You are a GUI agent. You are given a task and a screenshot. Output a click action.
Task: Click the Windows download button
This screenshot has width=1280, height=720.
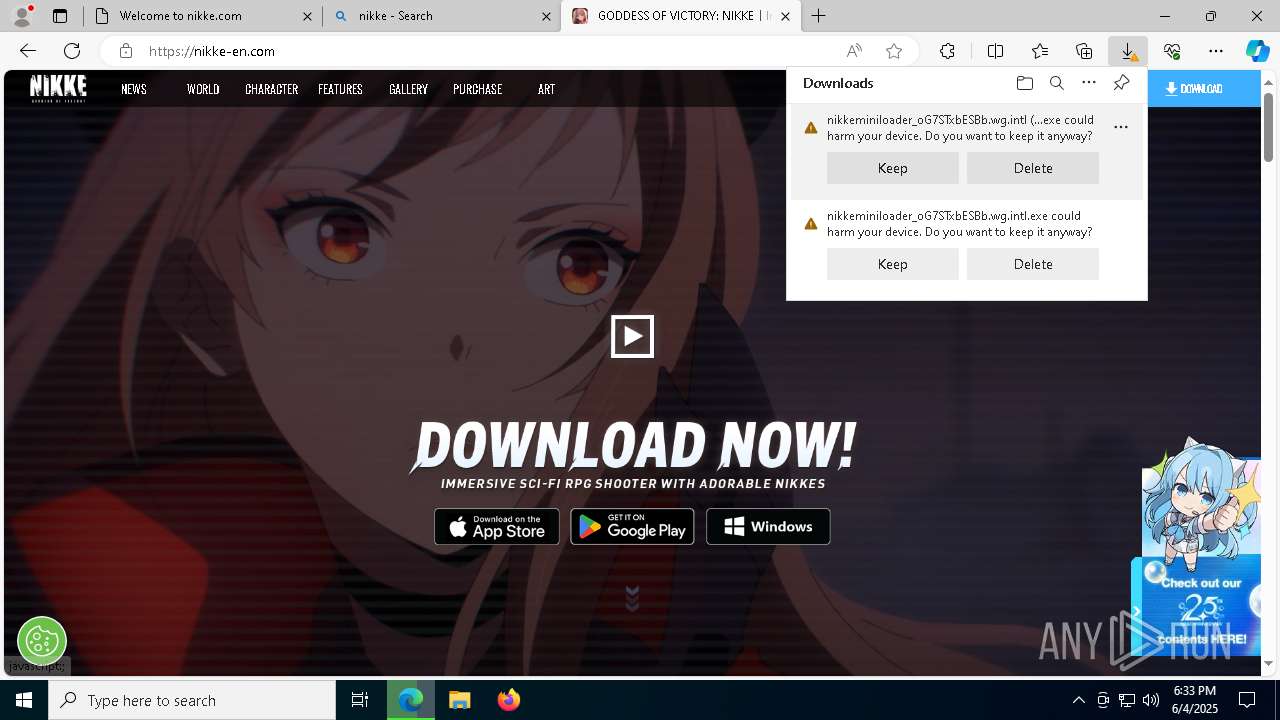[x=768, y=527]
